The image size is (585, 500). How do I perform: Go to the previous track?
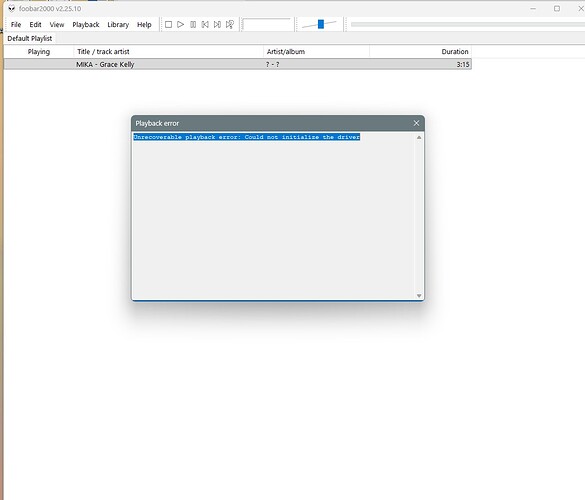pos(205,25)
